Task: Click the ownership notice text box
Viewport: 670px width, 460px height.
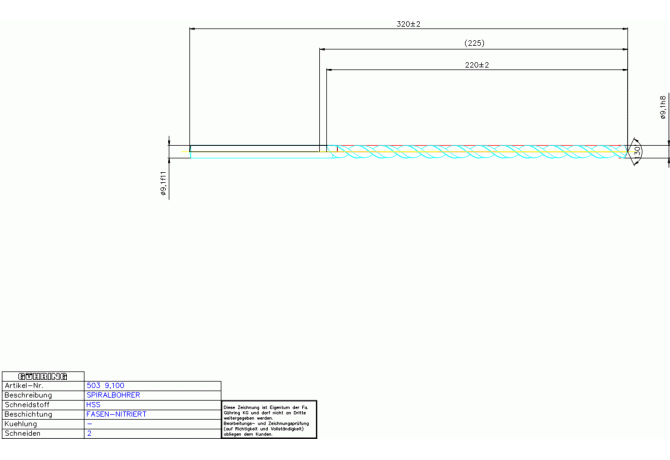Action: click(x=268, y=420)
